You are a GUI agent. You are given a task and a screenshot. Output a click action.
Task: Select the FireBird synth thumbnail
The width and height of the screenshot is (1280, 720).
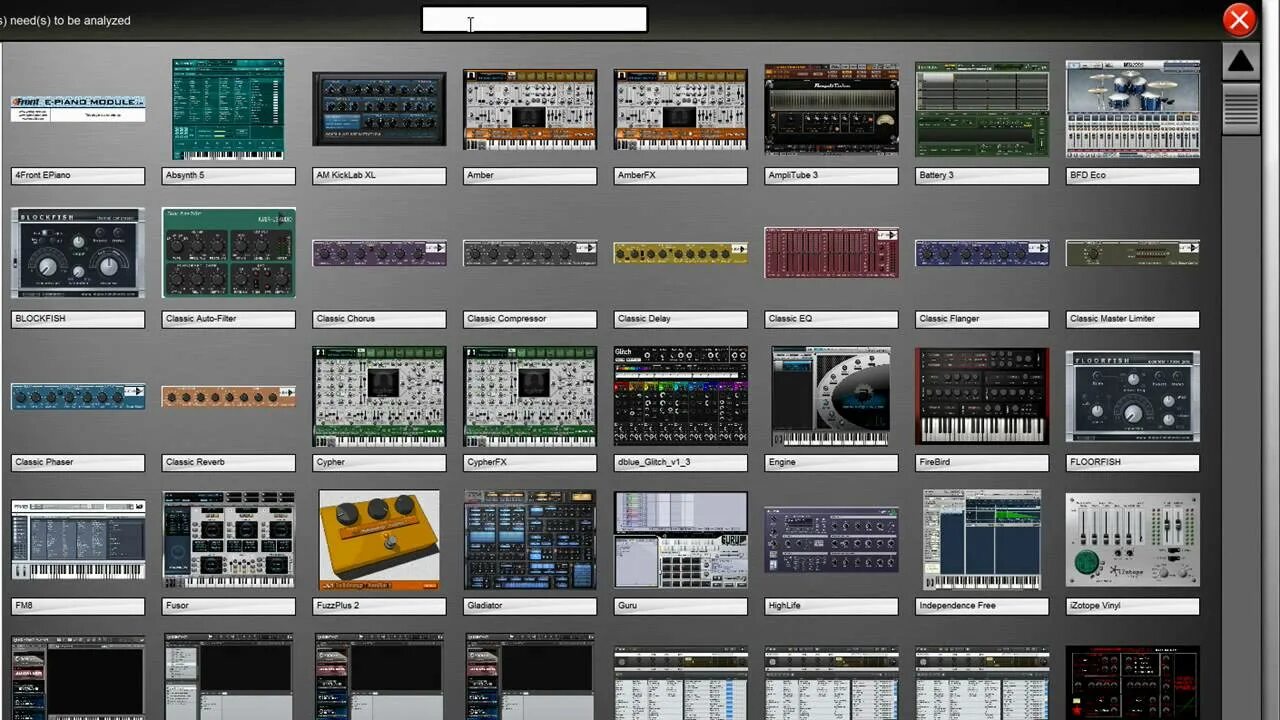tap(982, 396)
